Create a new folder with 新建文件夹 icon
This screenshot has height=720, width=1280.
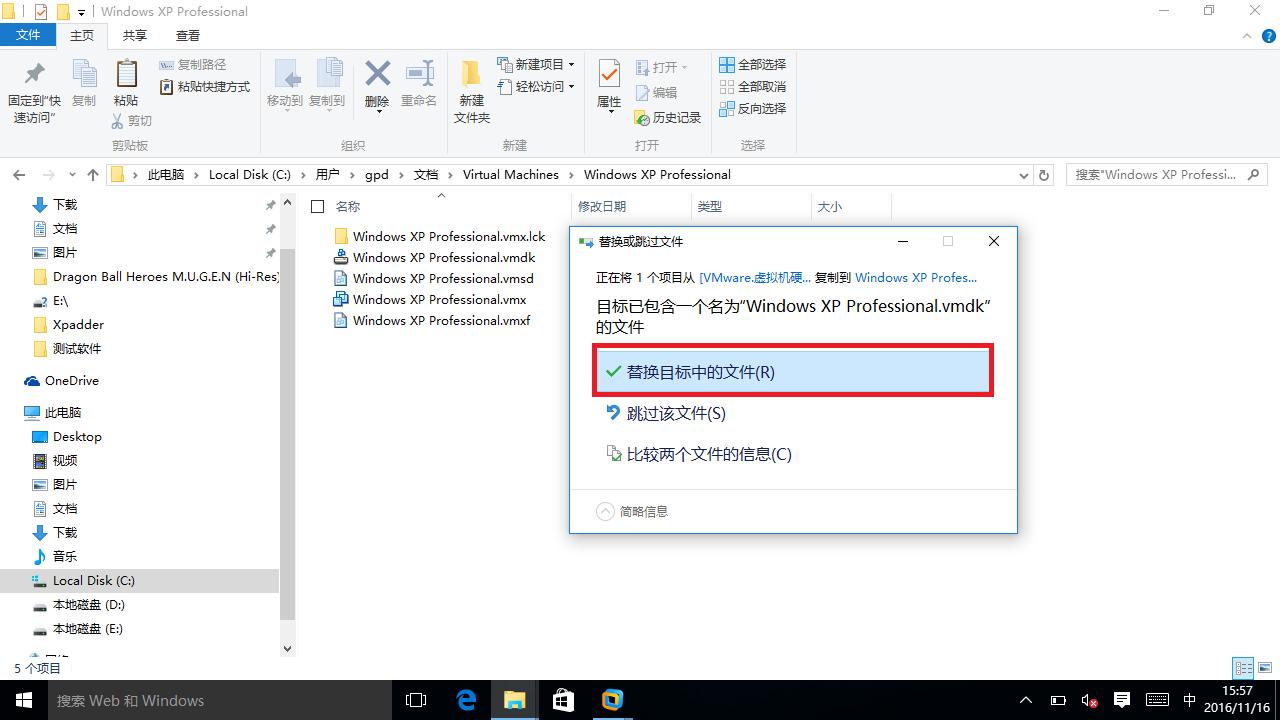tap(471, 87)
